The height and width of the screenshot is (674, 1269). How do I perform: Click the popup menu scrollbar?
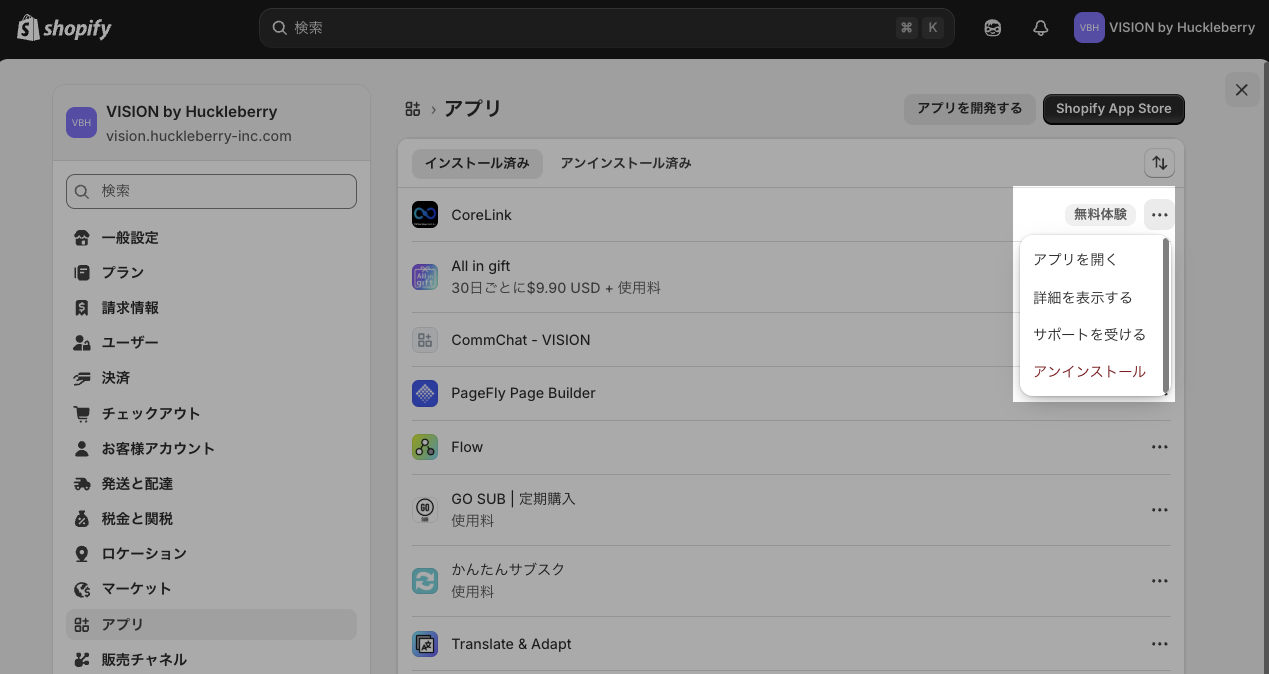point(1166,315)
